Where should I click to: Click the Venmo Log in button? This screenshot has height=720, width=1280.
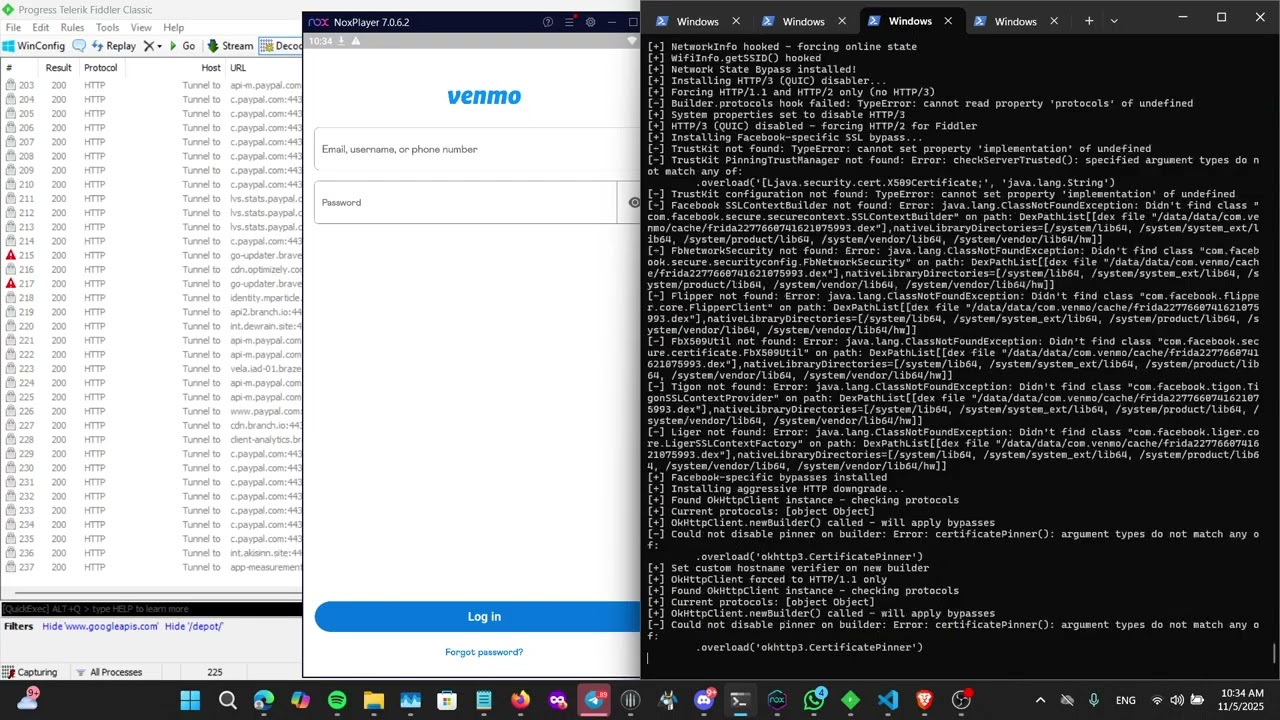477,617
